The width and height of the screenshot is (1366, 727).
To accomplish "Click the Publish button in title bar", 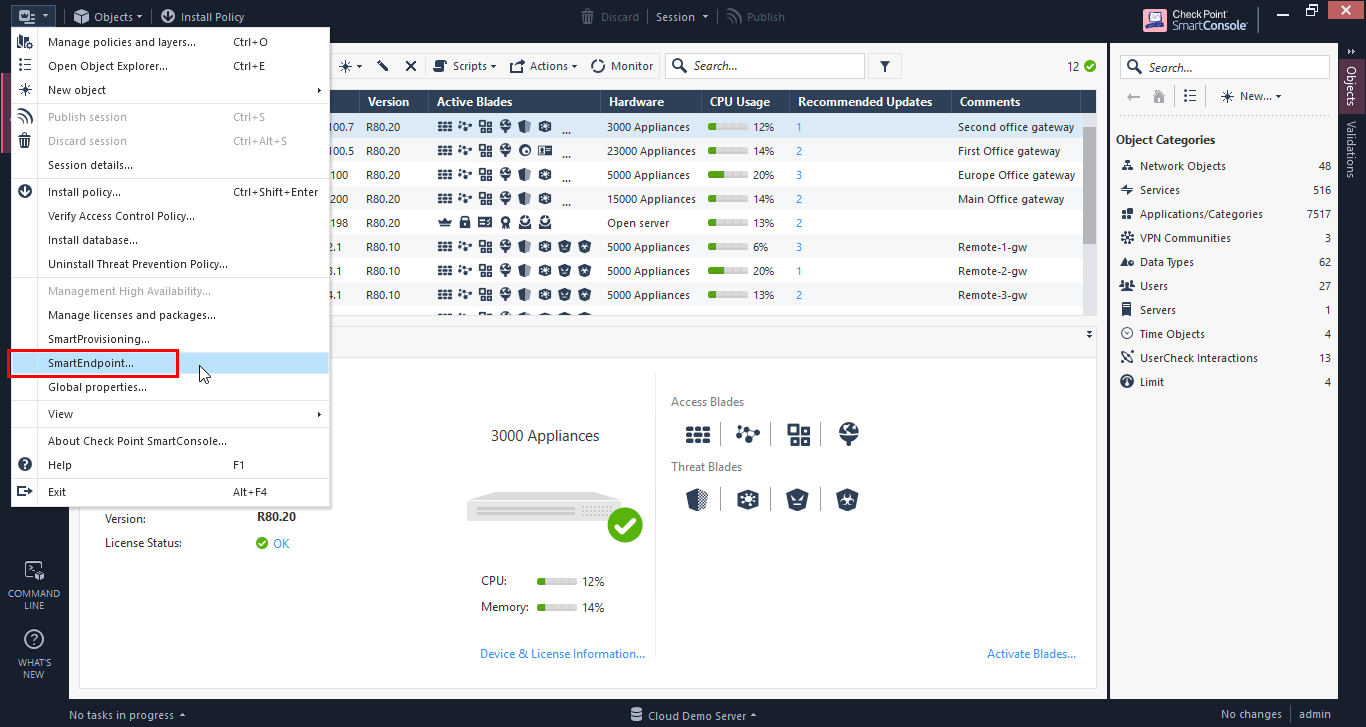I will [x=756, y=16].
